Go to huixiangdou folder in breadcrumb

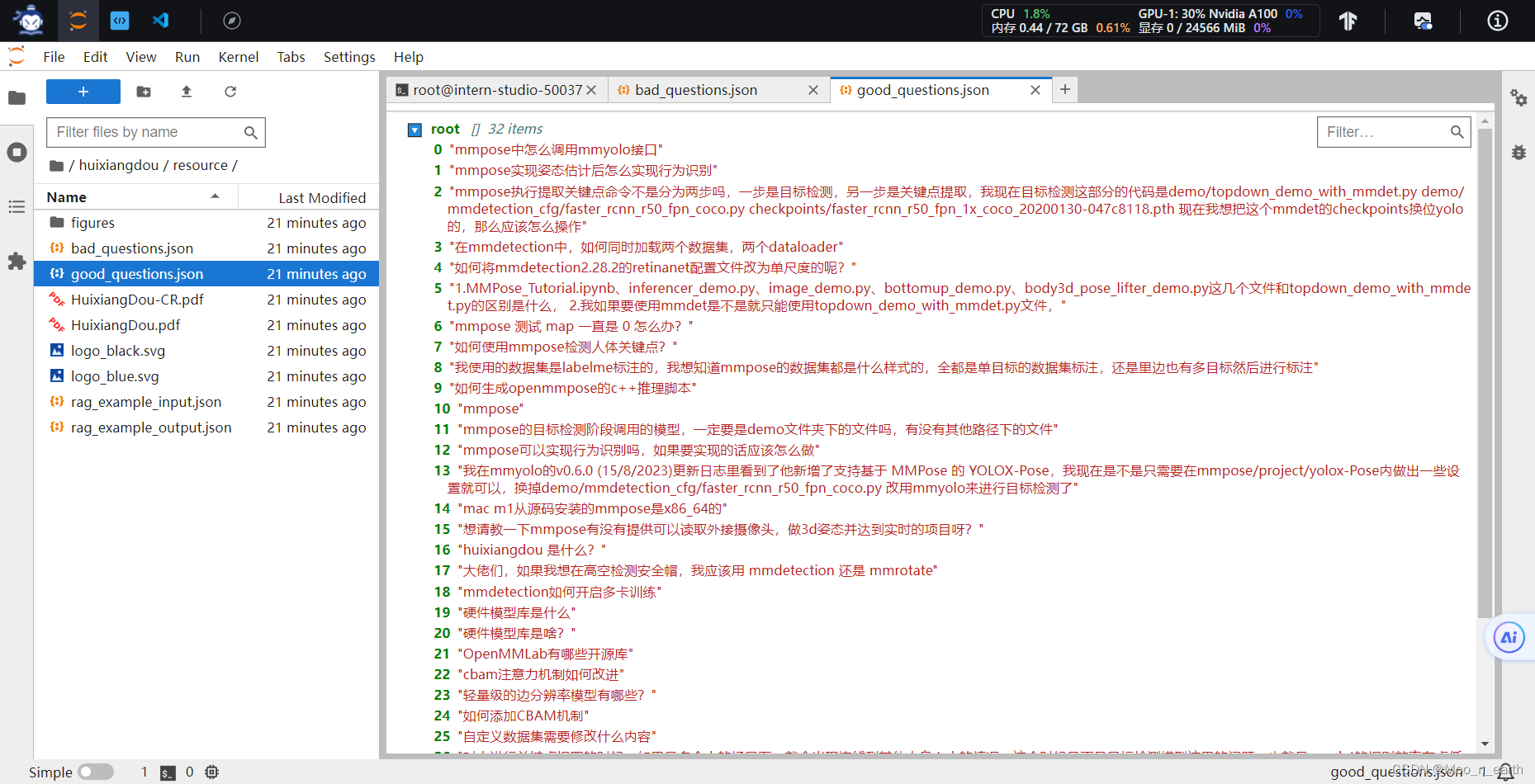119,165
